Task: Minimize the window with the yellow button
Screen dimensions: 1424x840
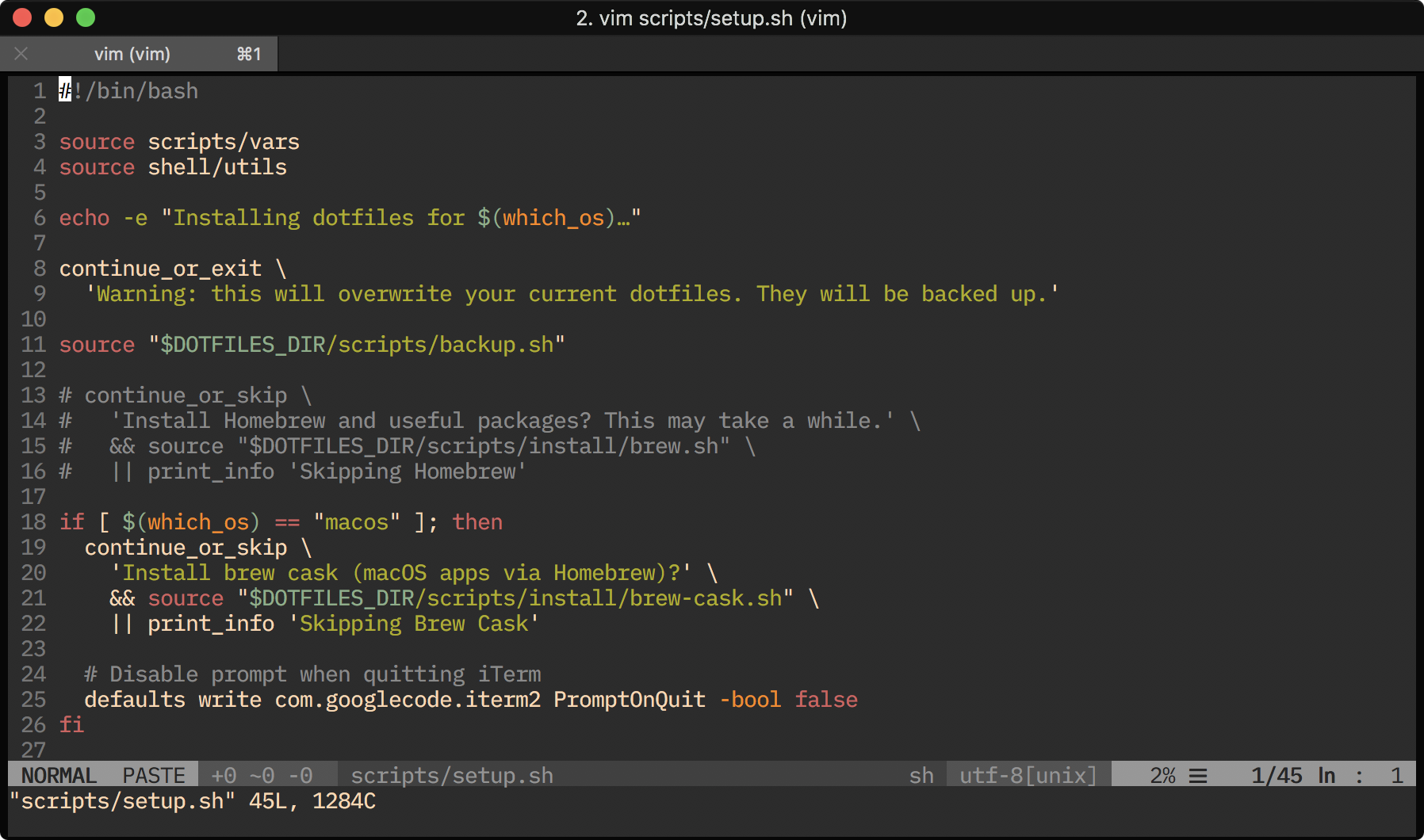Action: pyautogui.click(x=54, y=17)
